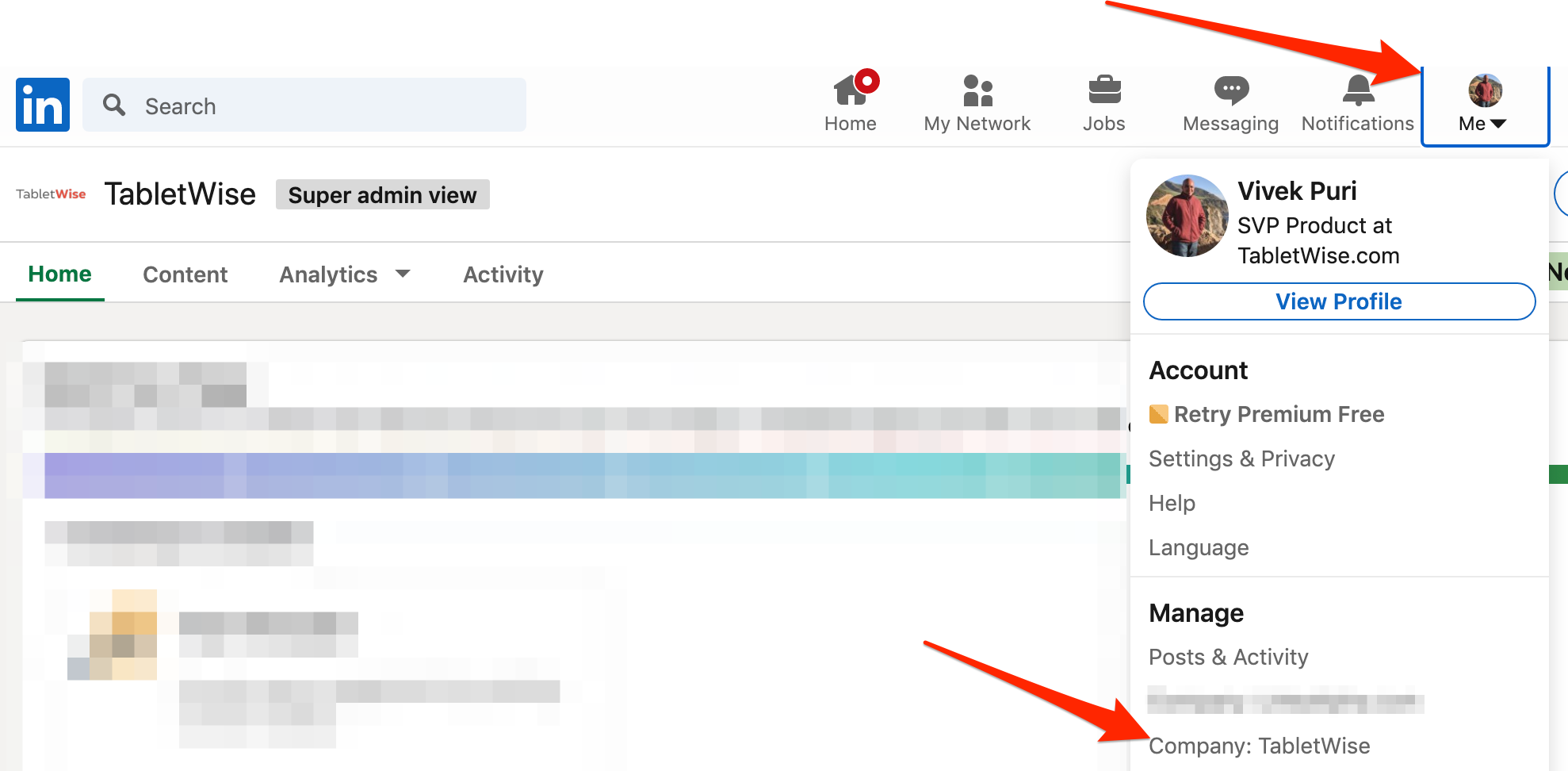Expand the Analytics dropdown

coord(345,274)
